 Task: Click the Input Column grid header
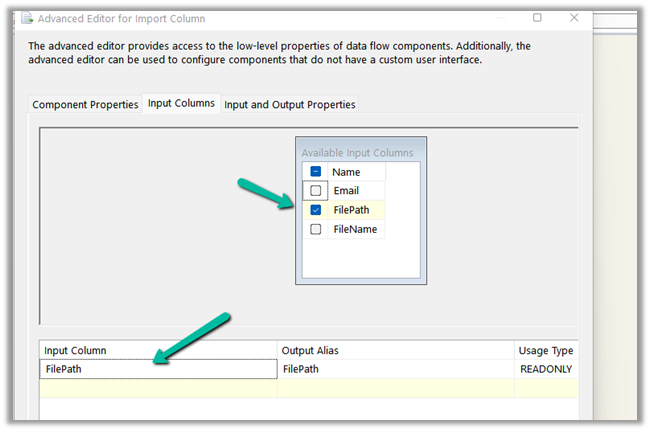(76, 350)
